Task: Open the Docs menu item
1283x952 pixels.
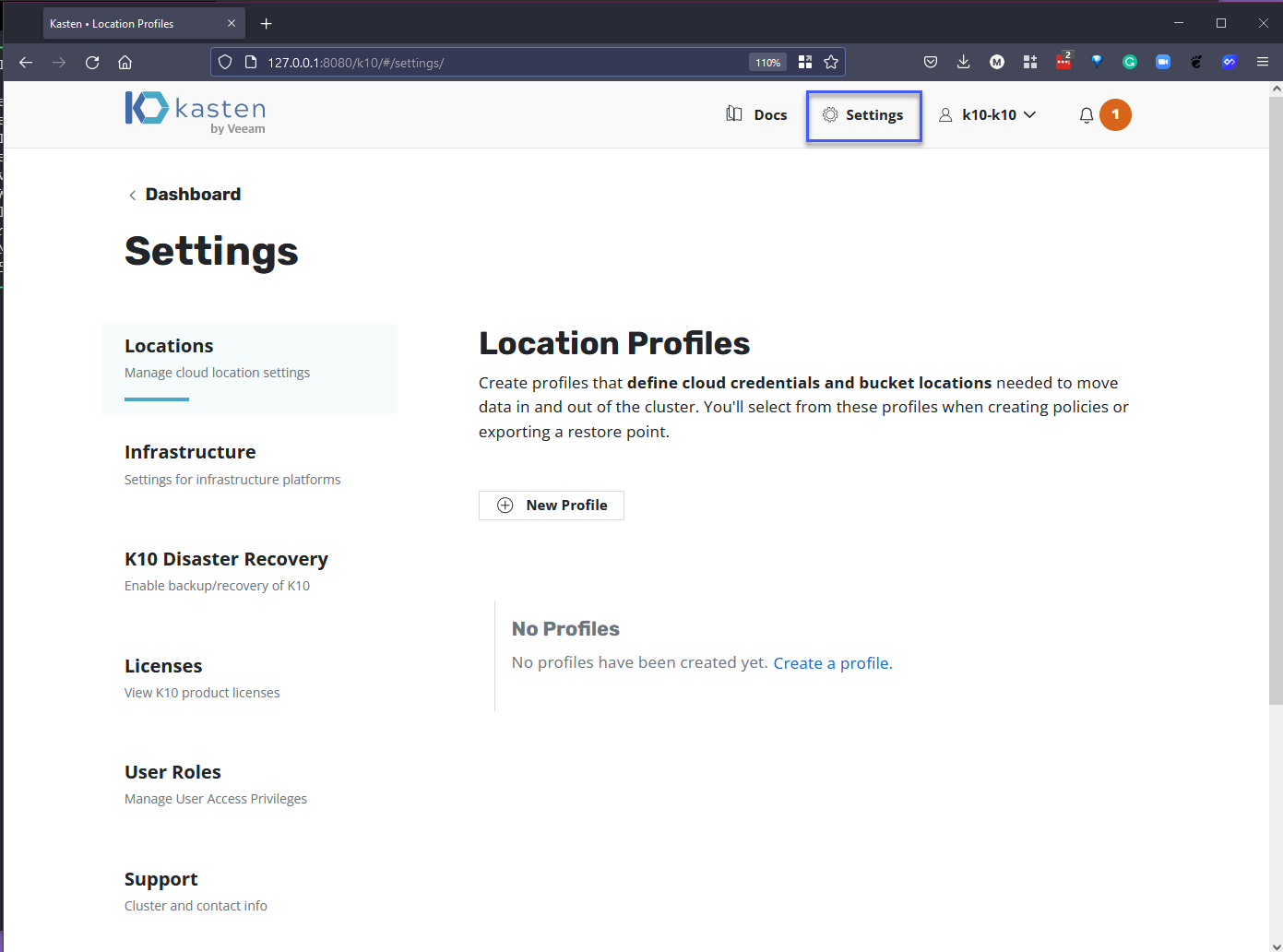Action: coord(756,115)
